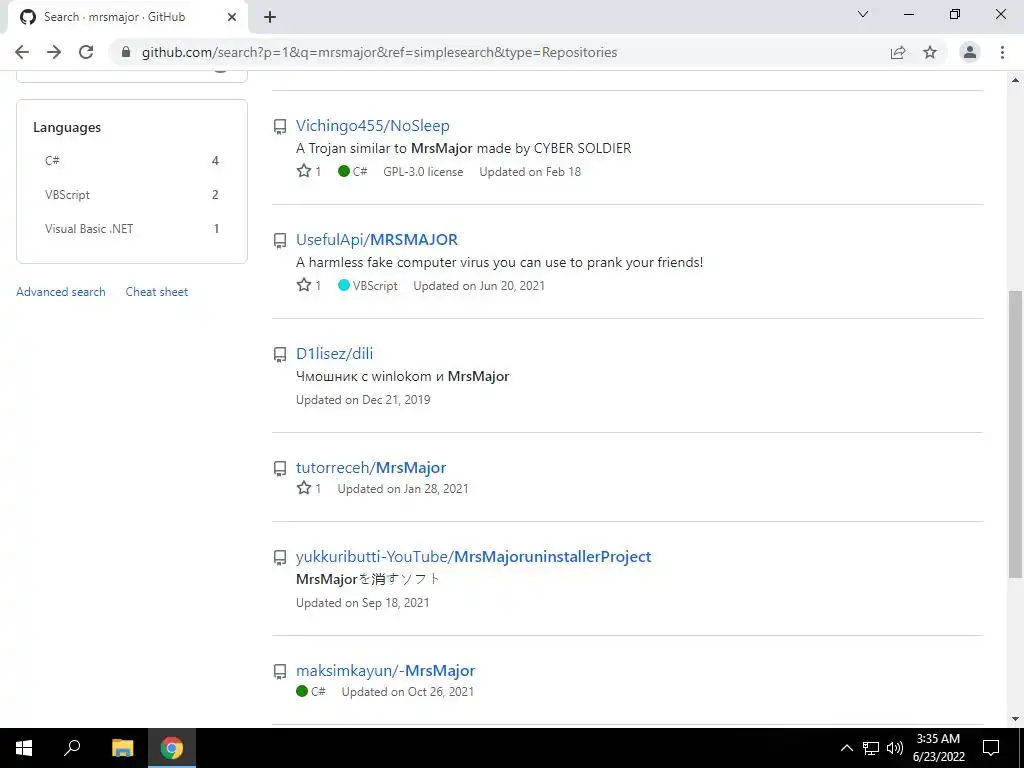The image size is (1024, 768).
Task: Click repo icon beside Vichingo455/NoSleep
Action: (280, 127)
